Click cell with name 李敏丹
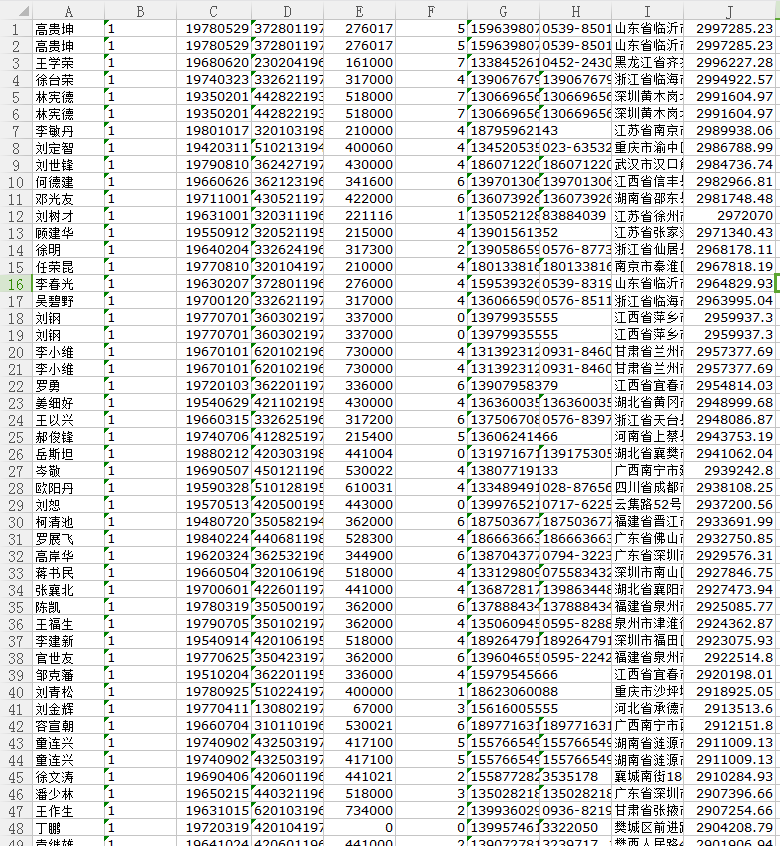 (x=68, y=131)
